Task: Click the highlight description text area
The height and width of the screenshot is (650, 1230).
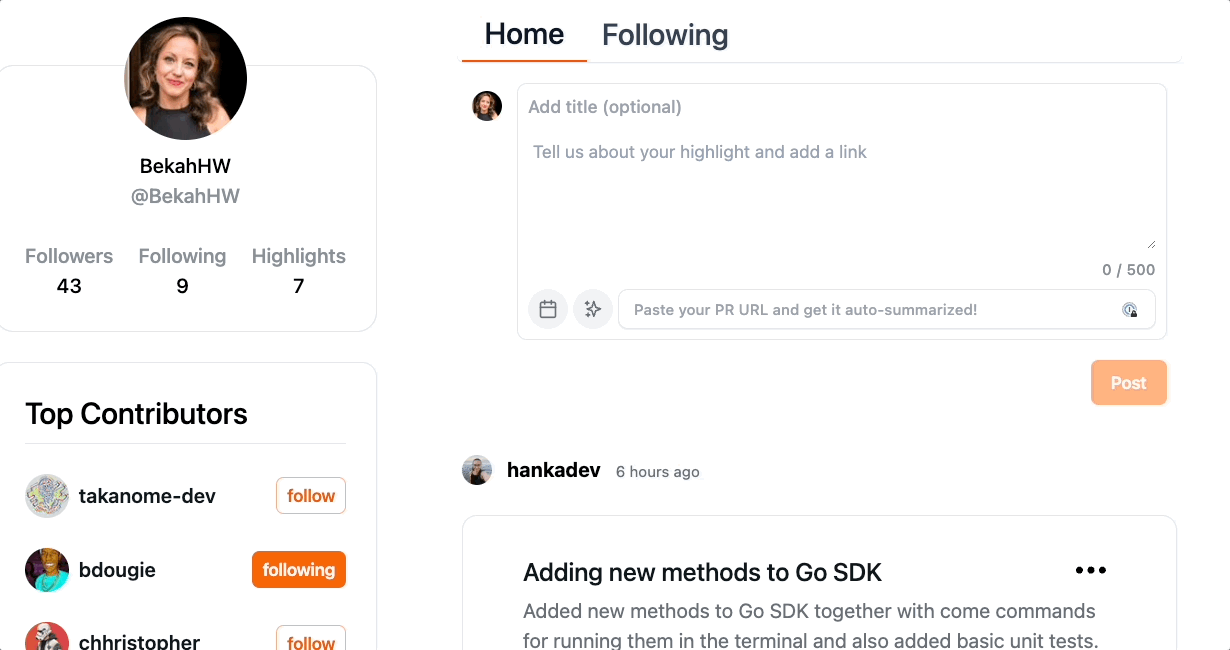Action: pyautogui.click(x=840, y=190)
